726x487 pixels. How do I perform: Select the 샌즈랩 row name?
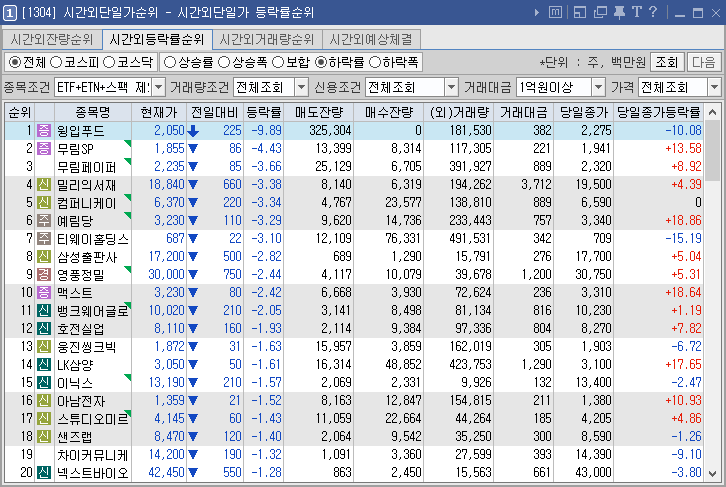click(74, 437)
